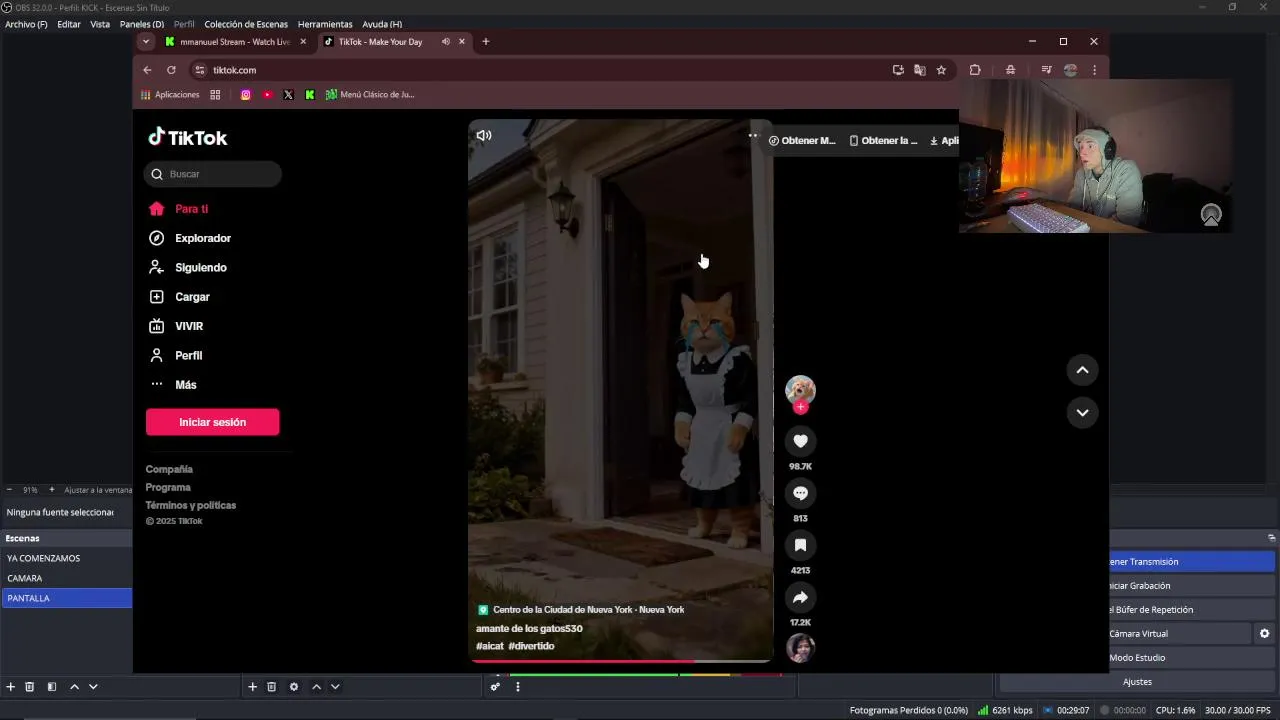Like the TikTok video with heart icon
Viewport: 1280px width, 720px height.
[800, 441]
